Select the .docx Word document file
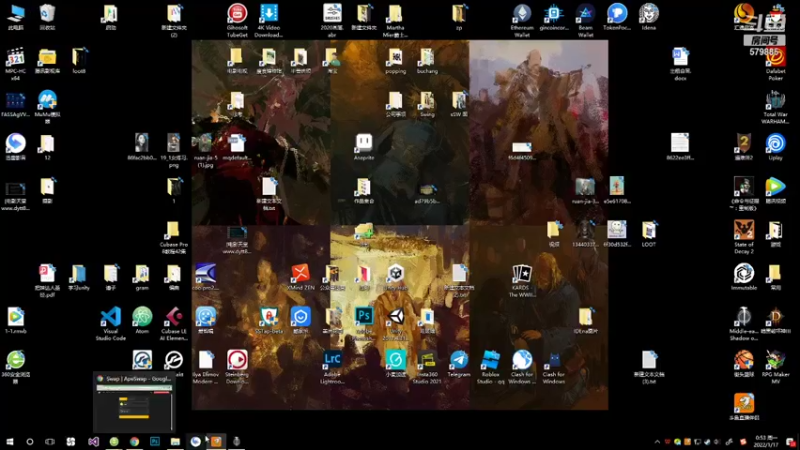This screenshot has height=450, width=800. (680, 64)
